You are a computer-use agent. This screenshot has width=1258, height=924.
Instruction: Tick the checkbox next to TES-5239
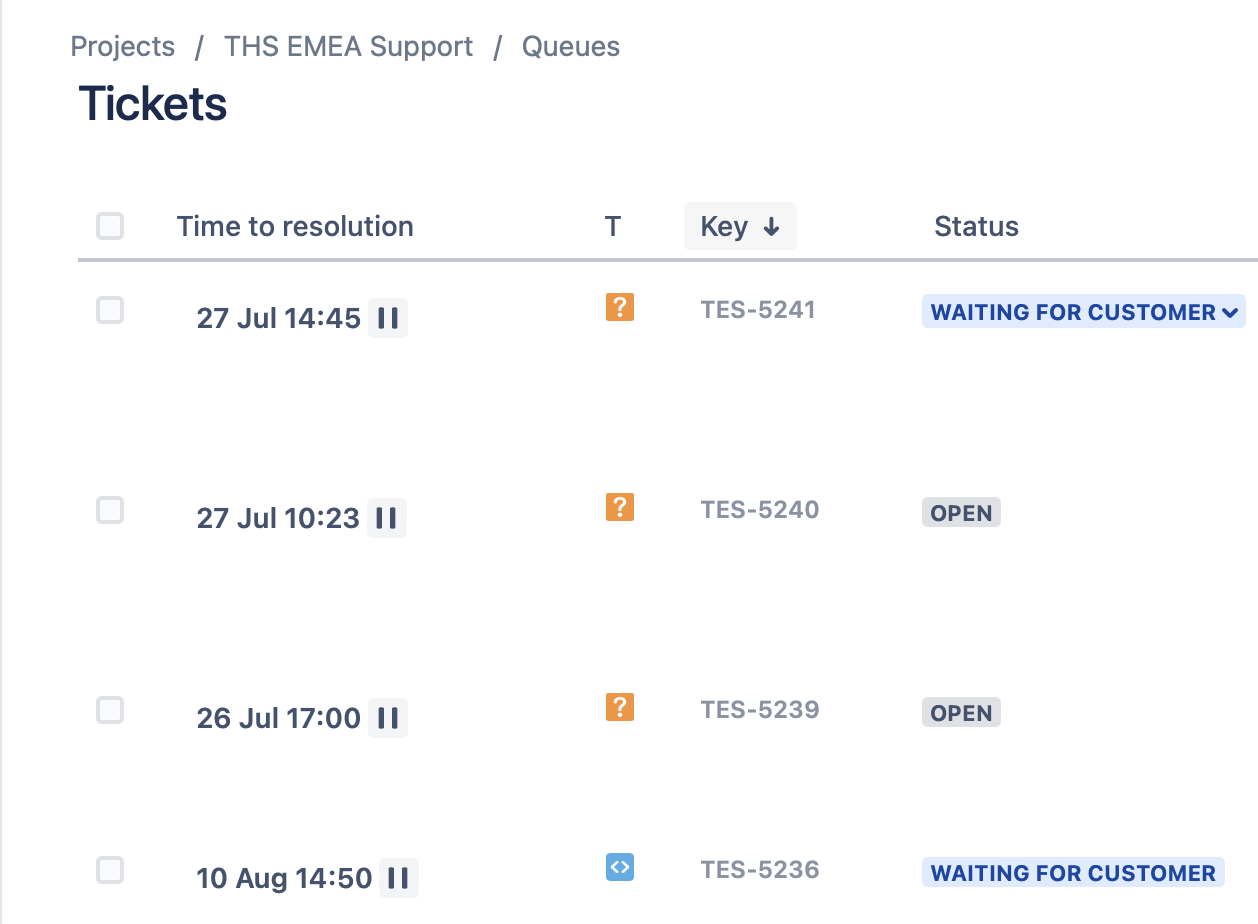pyautogui.click(x=110, y=710)
